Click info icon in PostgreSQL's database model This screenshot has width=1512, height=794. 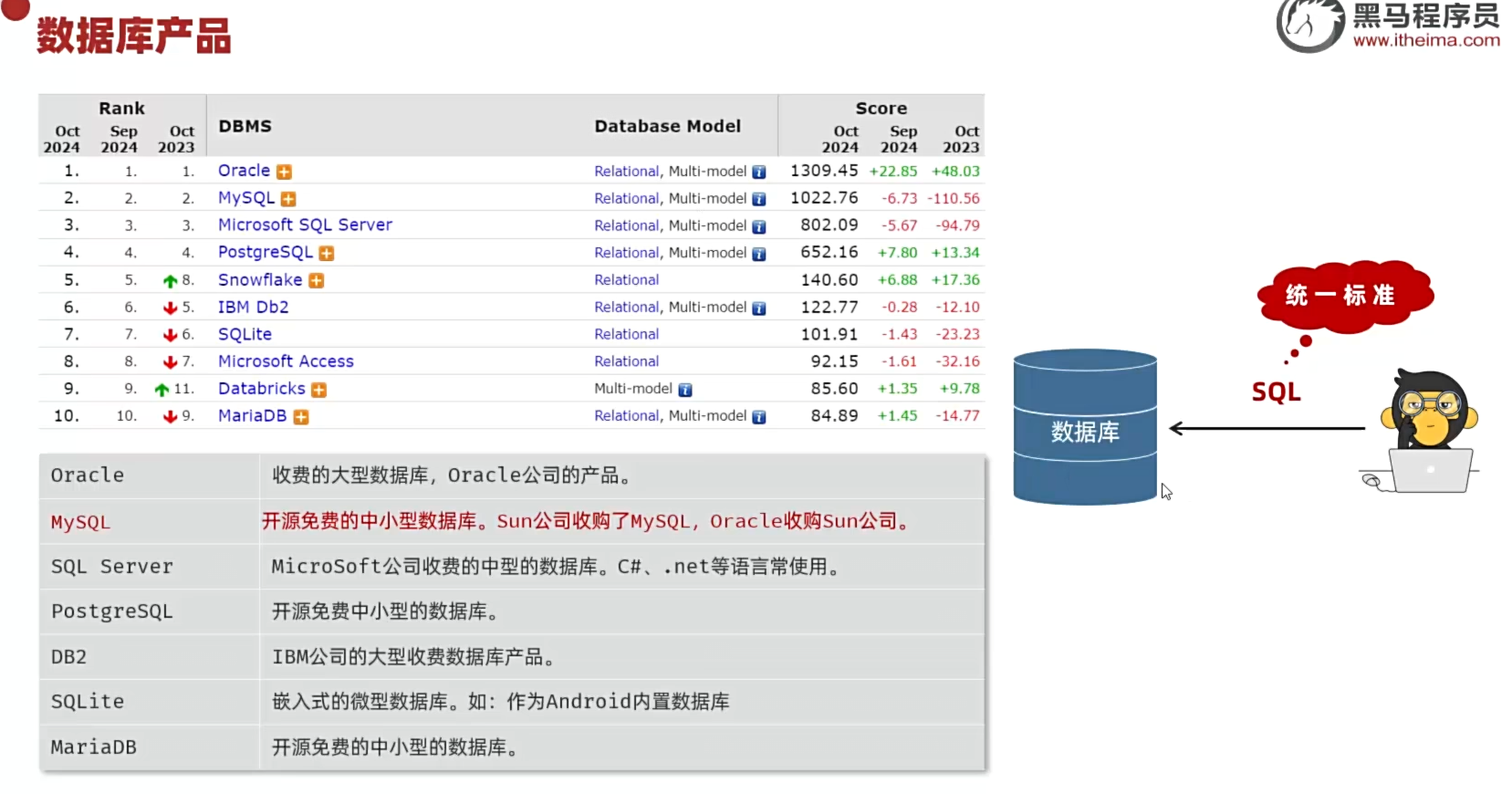click(x=759, y=254)
